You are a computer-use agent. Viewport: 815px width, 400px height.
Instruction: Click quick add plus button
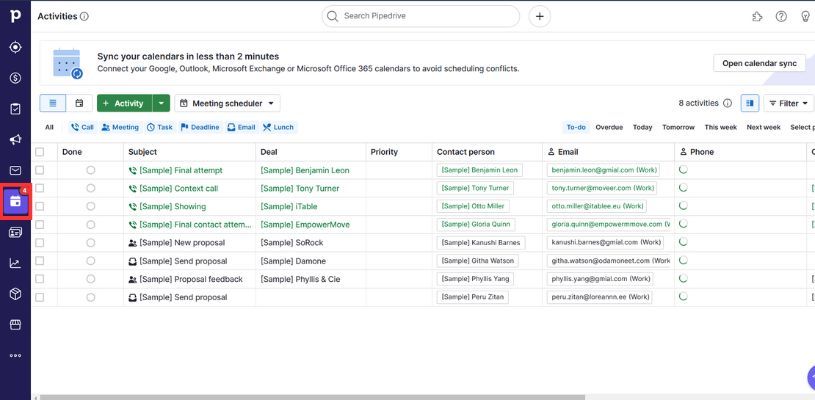pos(540,16)
